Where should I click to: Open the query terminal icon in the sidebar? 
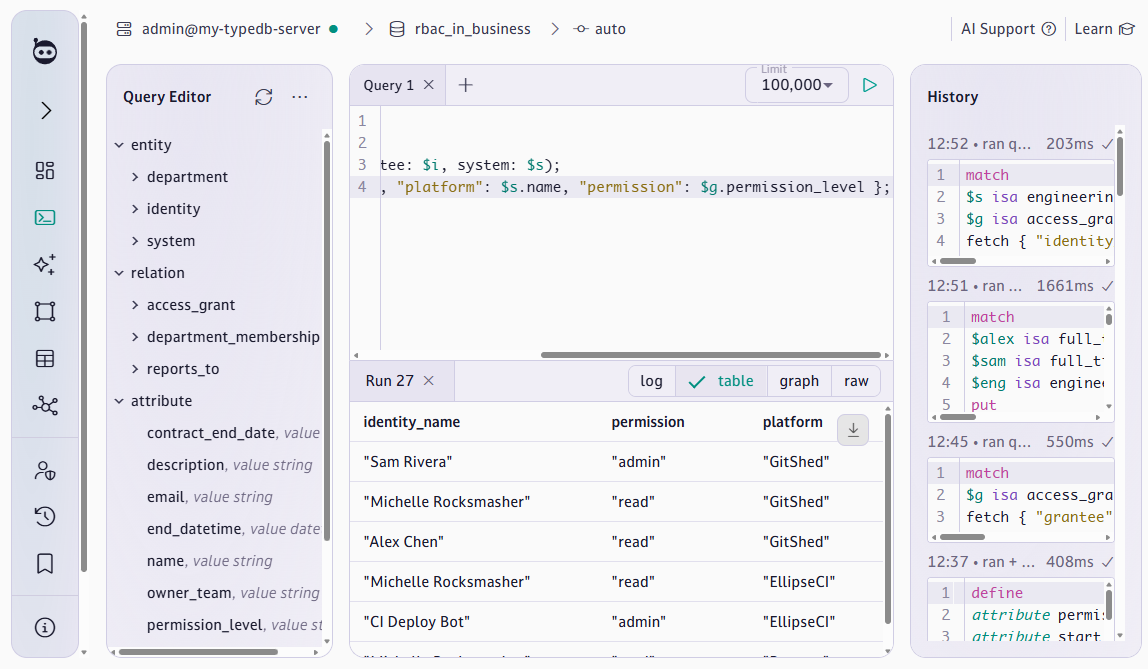(x=45, y=217)
